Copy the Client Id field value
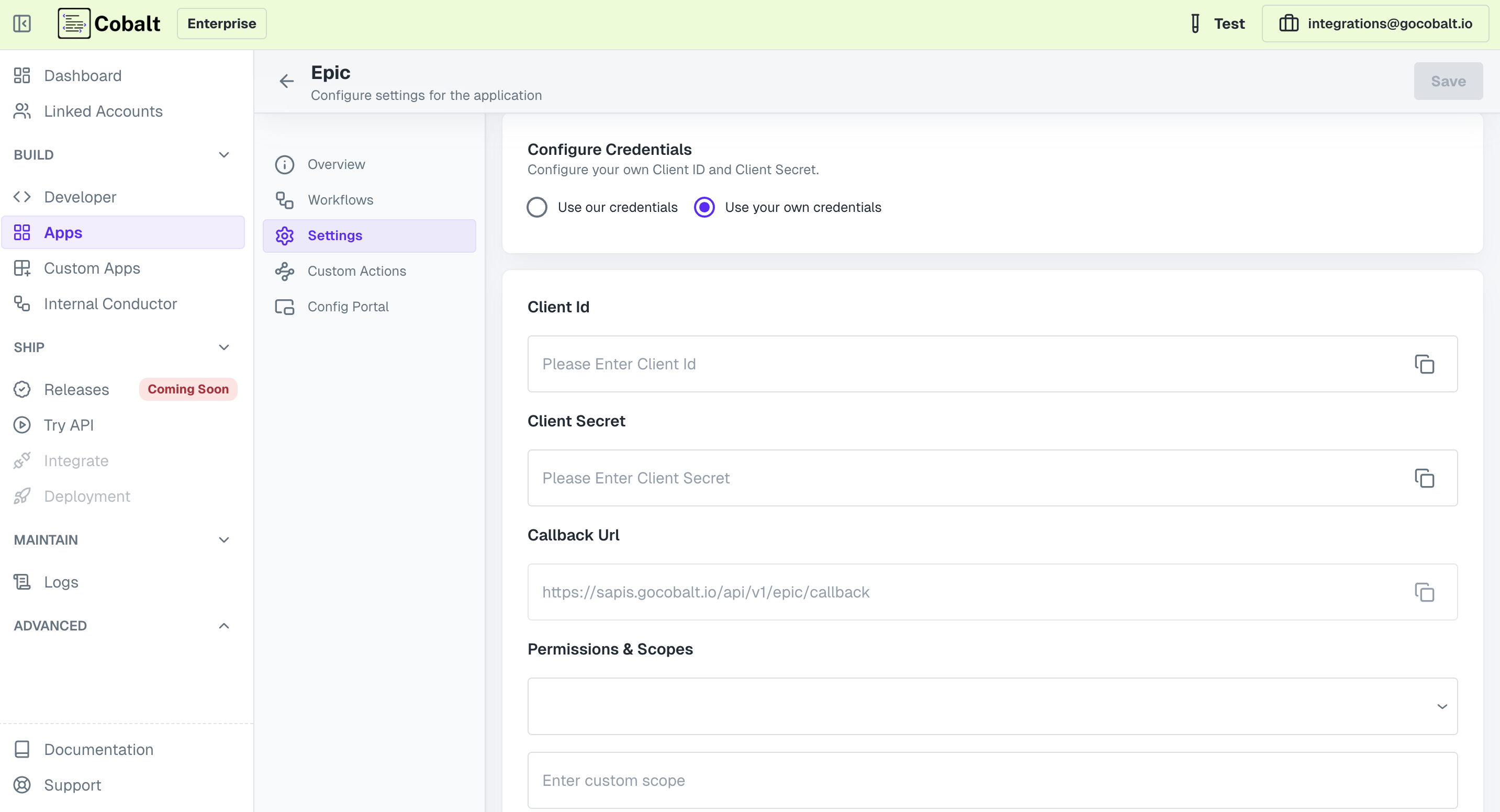Viewport: 1500px width, 812px height. coord(1425,363)
